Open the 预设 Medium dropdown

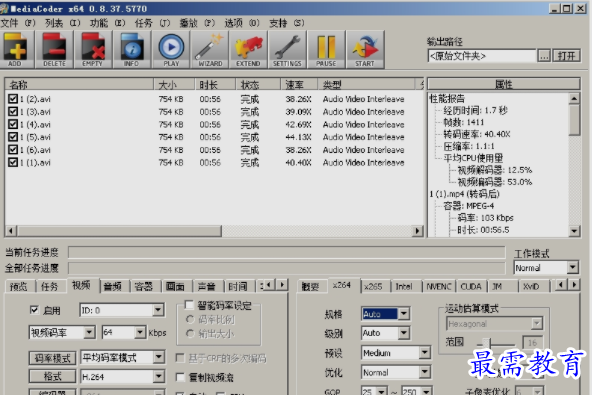click(x=396, y=353)
